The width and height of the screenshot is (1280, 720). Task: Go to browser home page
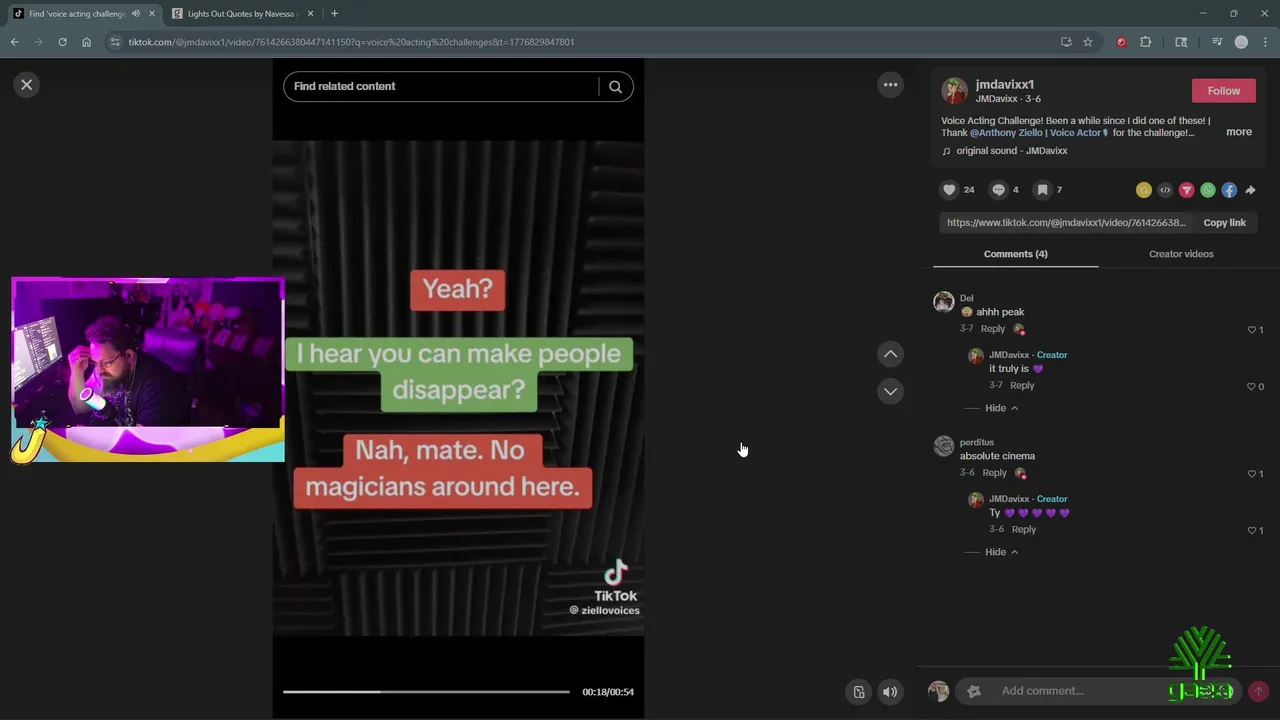(86, 42)
